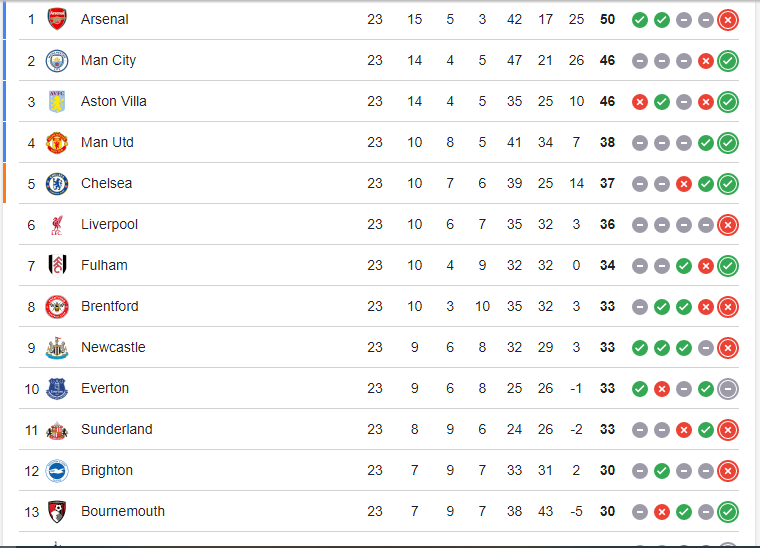Click the Sunderland badge icon
The image size is (760, 548).
[x=56, y=430]
